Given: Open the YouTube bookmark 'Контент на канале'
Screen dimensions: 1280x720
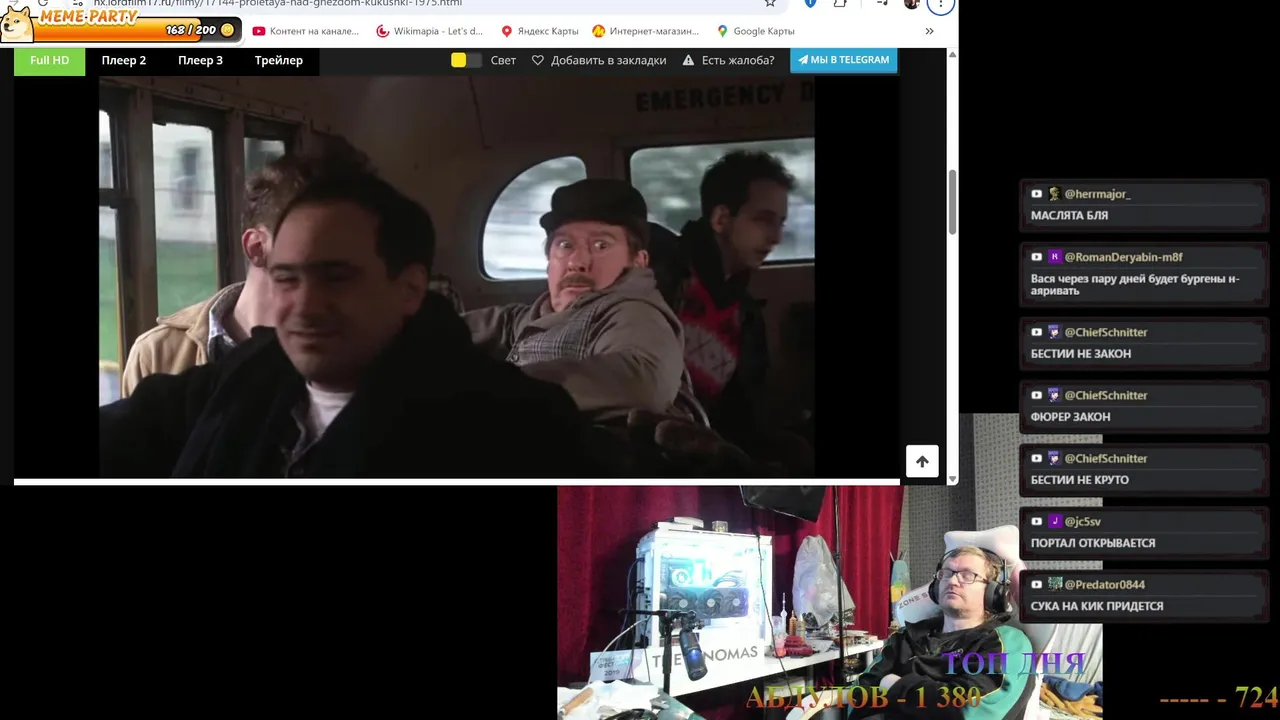Looking at the screenshot, I should (305, 31).
